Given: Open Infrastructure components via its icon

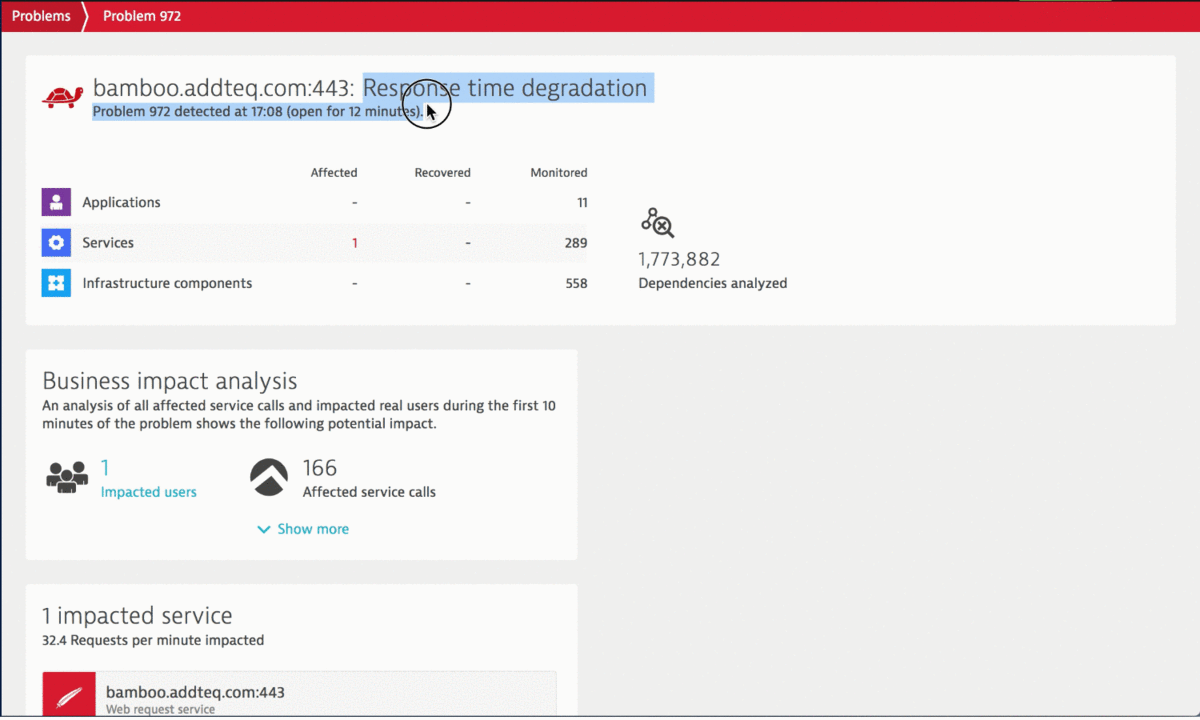Looking at the screenshot, I should pos(56,283).
